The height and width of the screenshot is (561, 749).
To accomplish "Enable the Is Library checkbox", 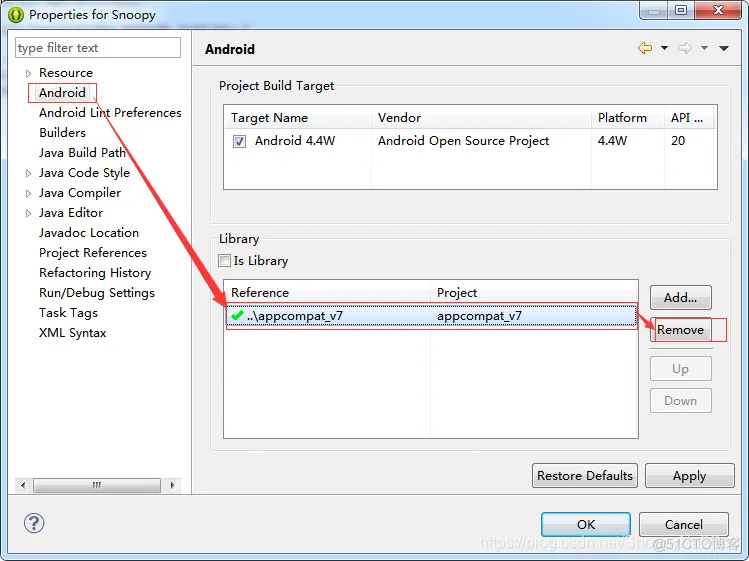I will click(x=224, y=260).
